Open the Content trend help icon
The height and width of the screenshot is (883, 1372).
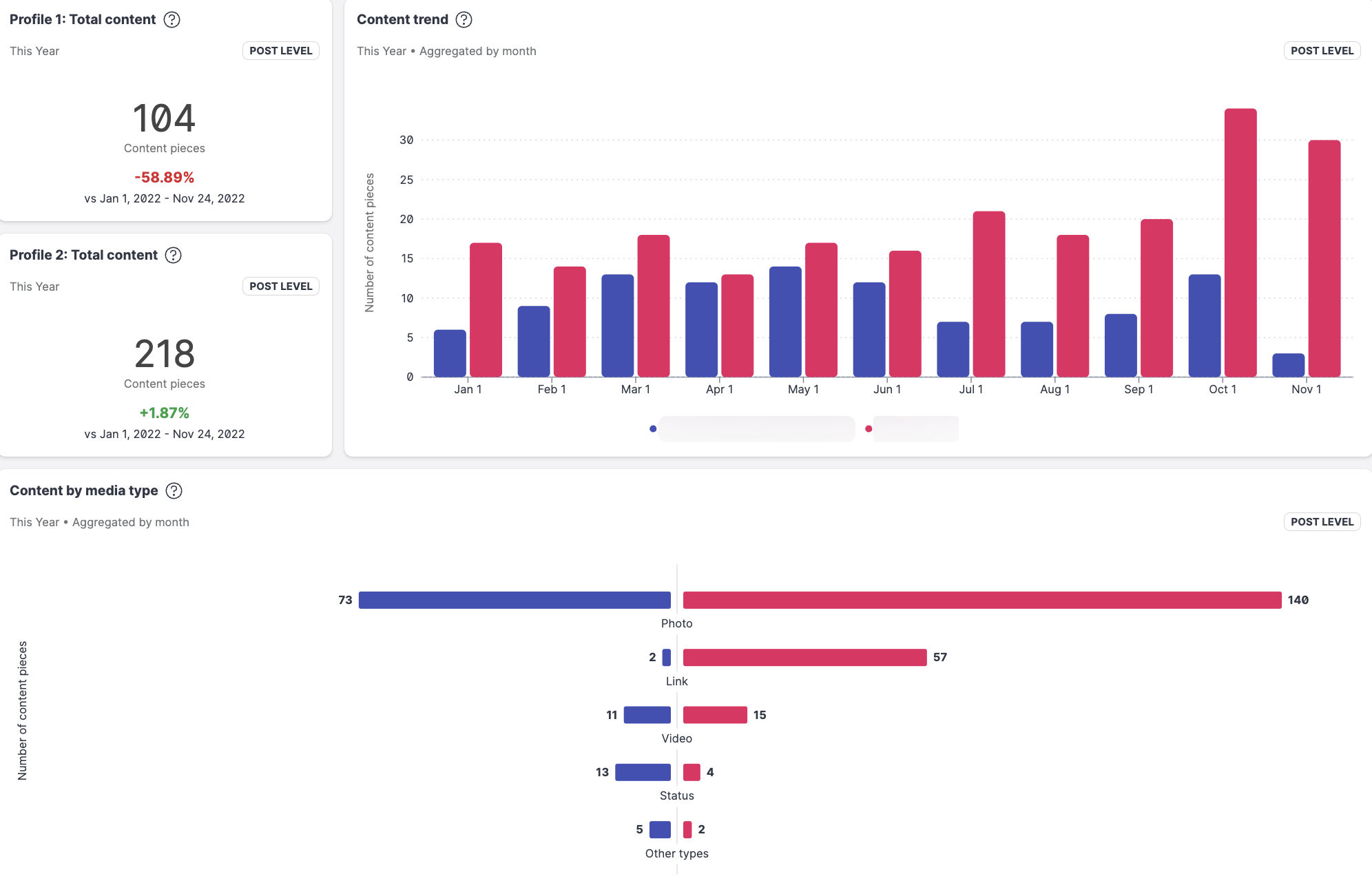tap(464, 20)
